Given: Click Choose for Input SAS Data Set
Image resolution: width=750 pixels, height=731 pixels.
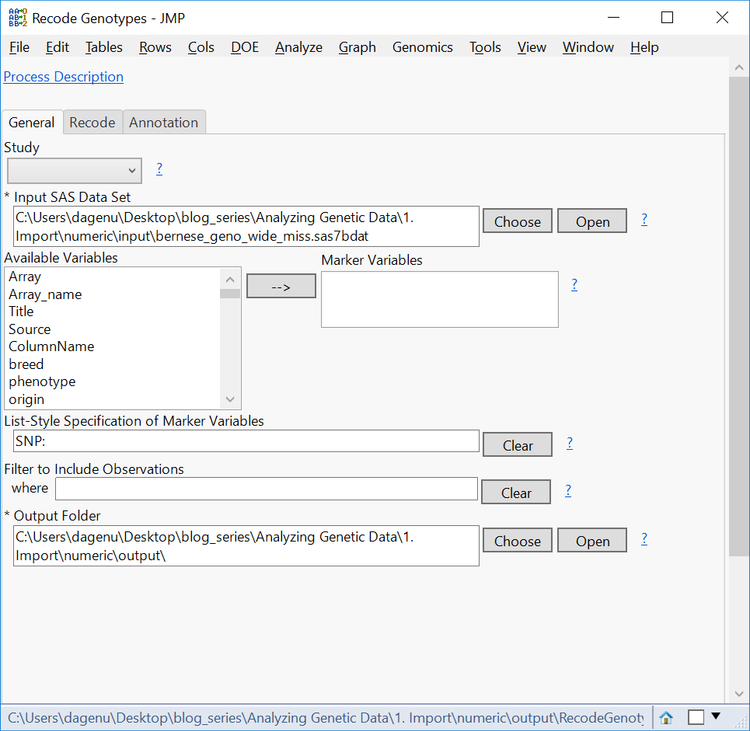Looking at the screenshot, I should tap(517, 222).
